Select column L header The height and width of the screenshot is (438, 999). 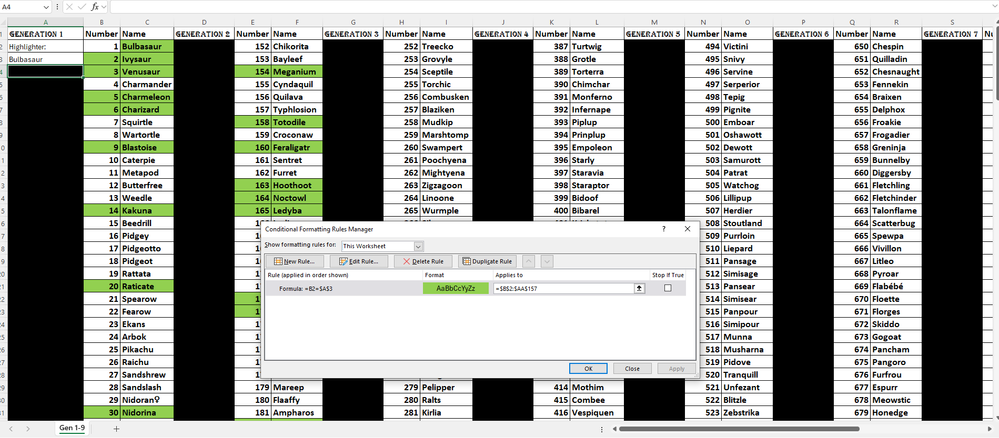(x=597, y=22)
